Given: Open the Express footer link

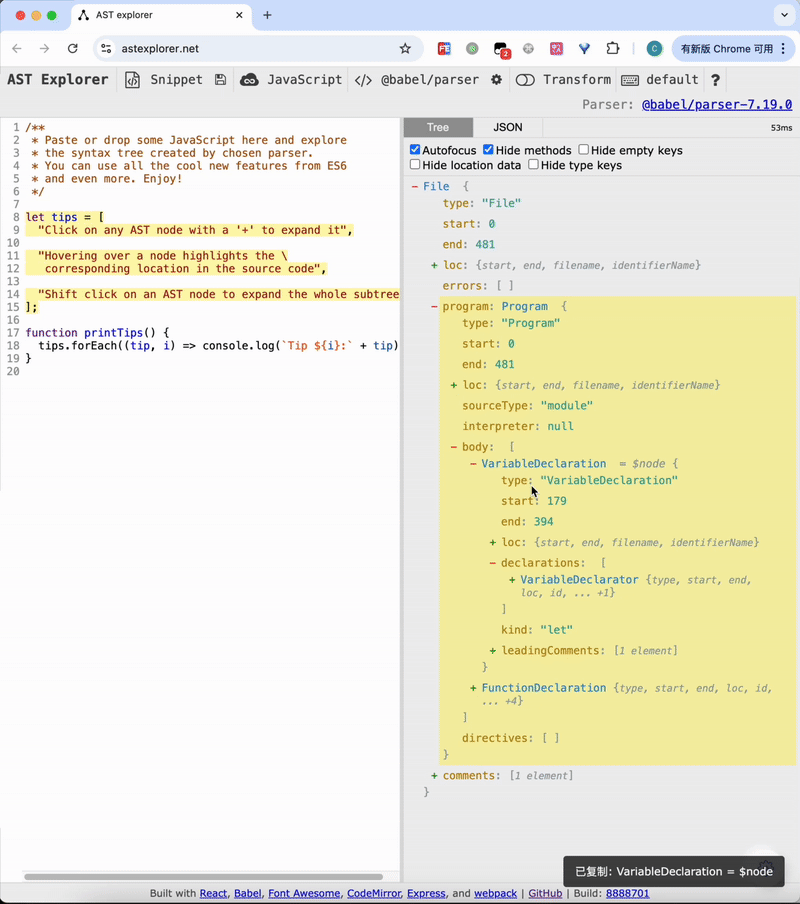Looking at the screenshot, I should 426,893.
